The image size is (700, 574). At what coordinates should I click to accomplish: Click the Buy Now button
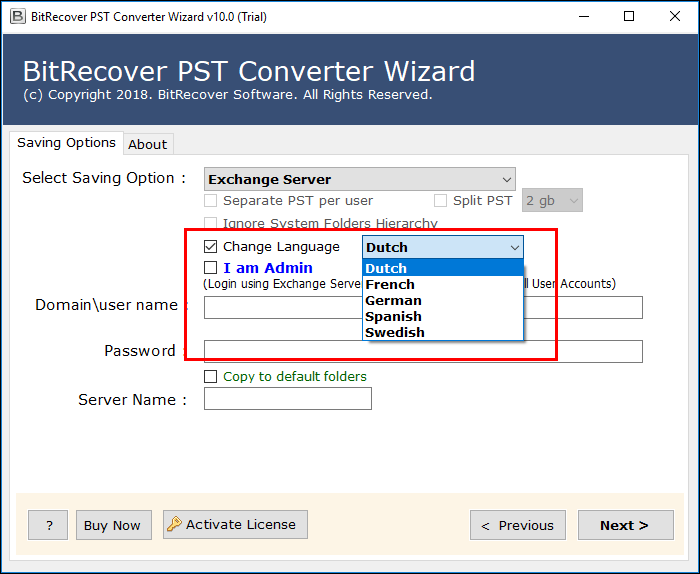click(112, 525)
